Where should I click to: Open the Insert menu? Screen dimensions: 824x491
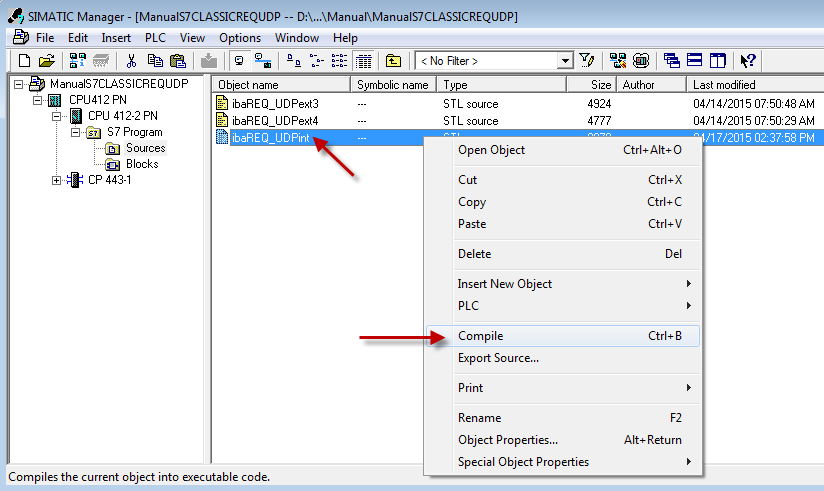[x=116, y=38]
